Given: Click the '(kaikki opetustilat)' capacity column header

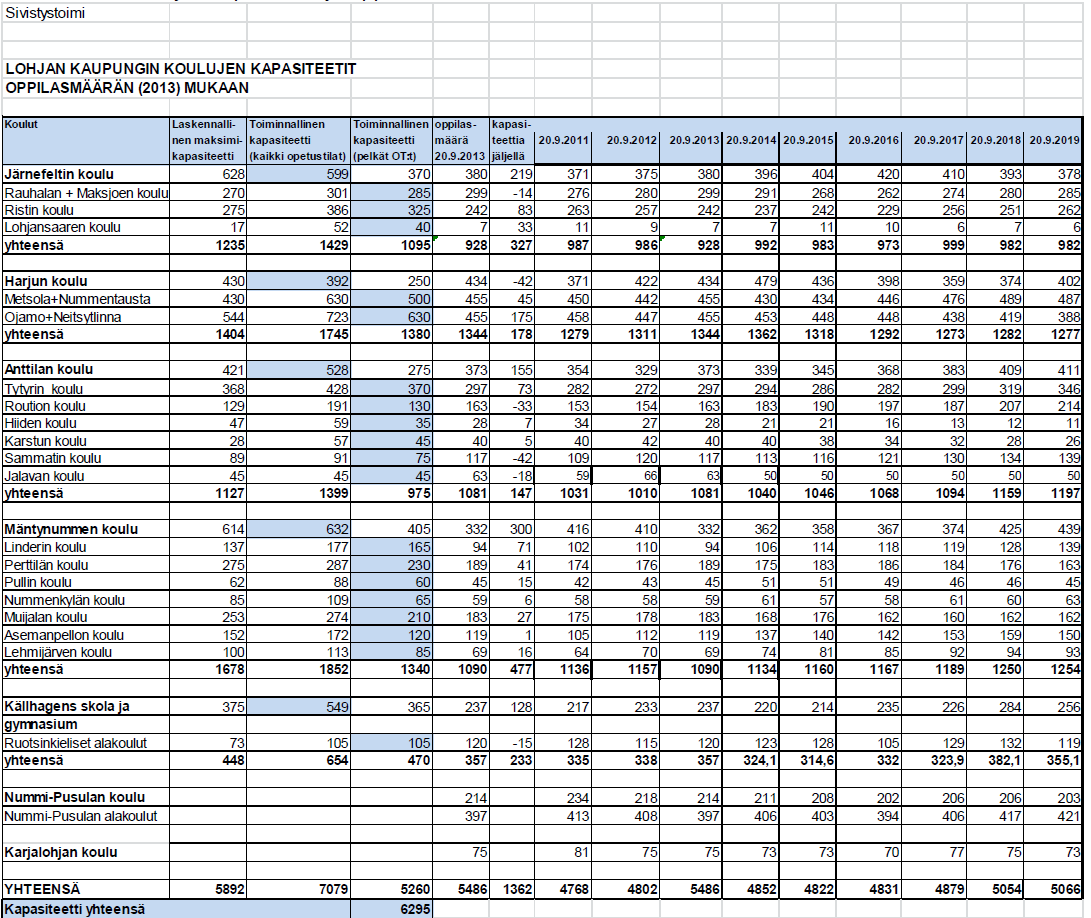Looking at the screenshot, I should (x=298, y=140).
